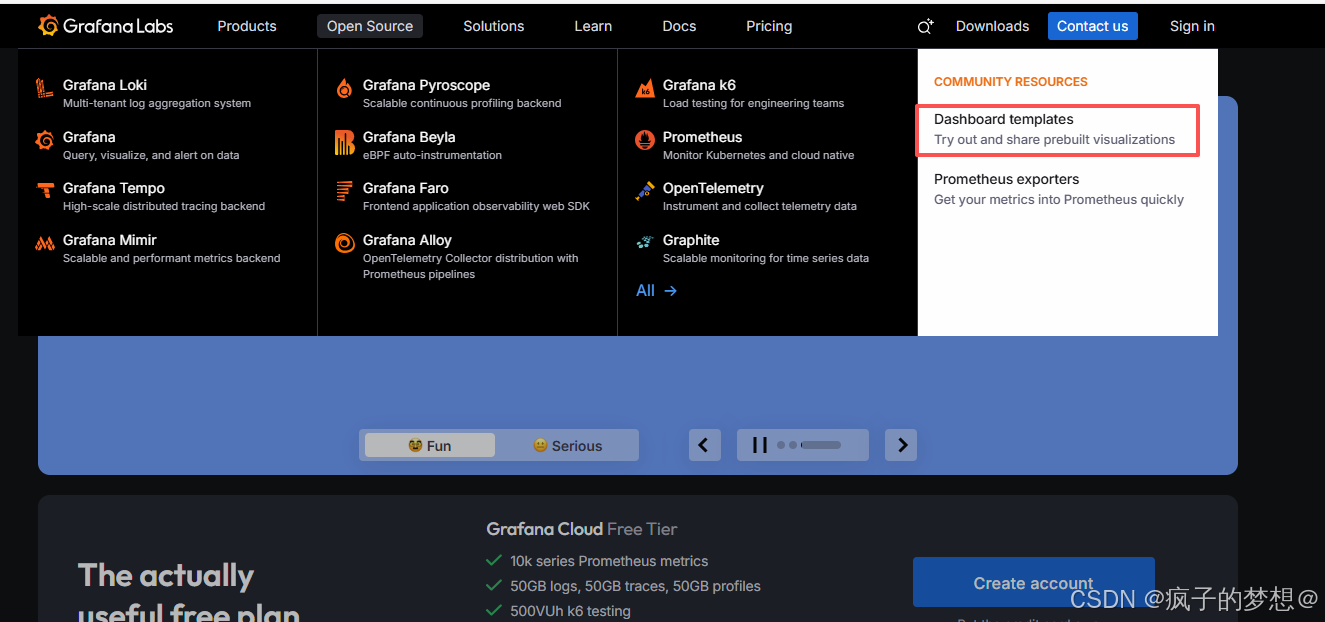Click 'Grafana Cloud Free Tier' heading
The height and width of the screenshot is (622, 1325).
tap(582, 529)
